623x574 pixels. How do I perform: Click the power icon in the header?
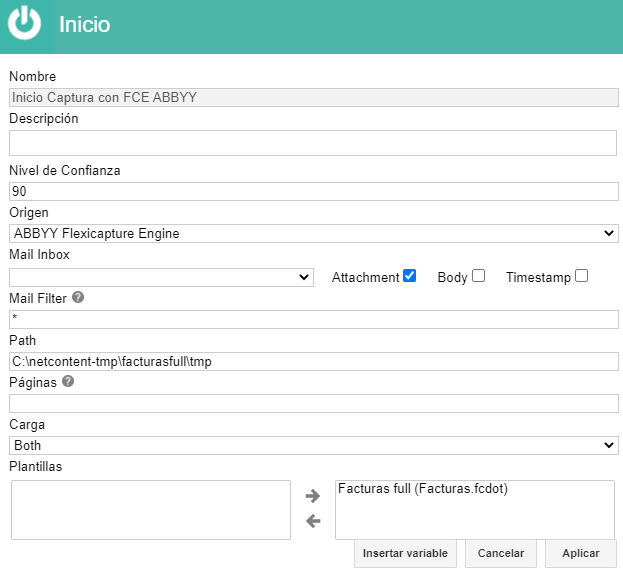click(x=25, y=23)
